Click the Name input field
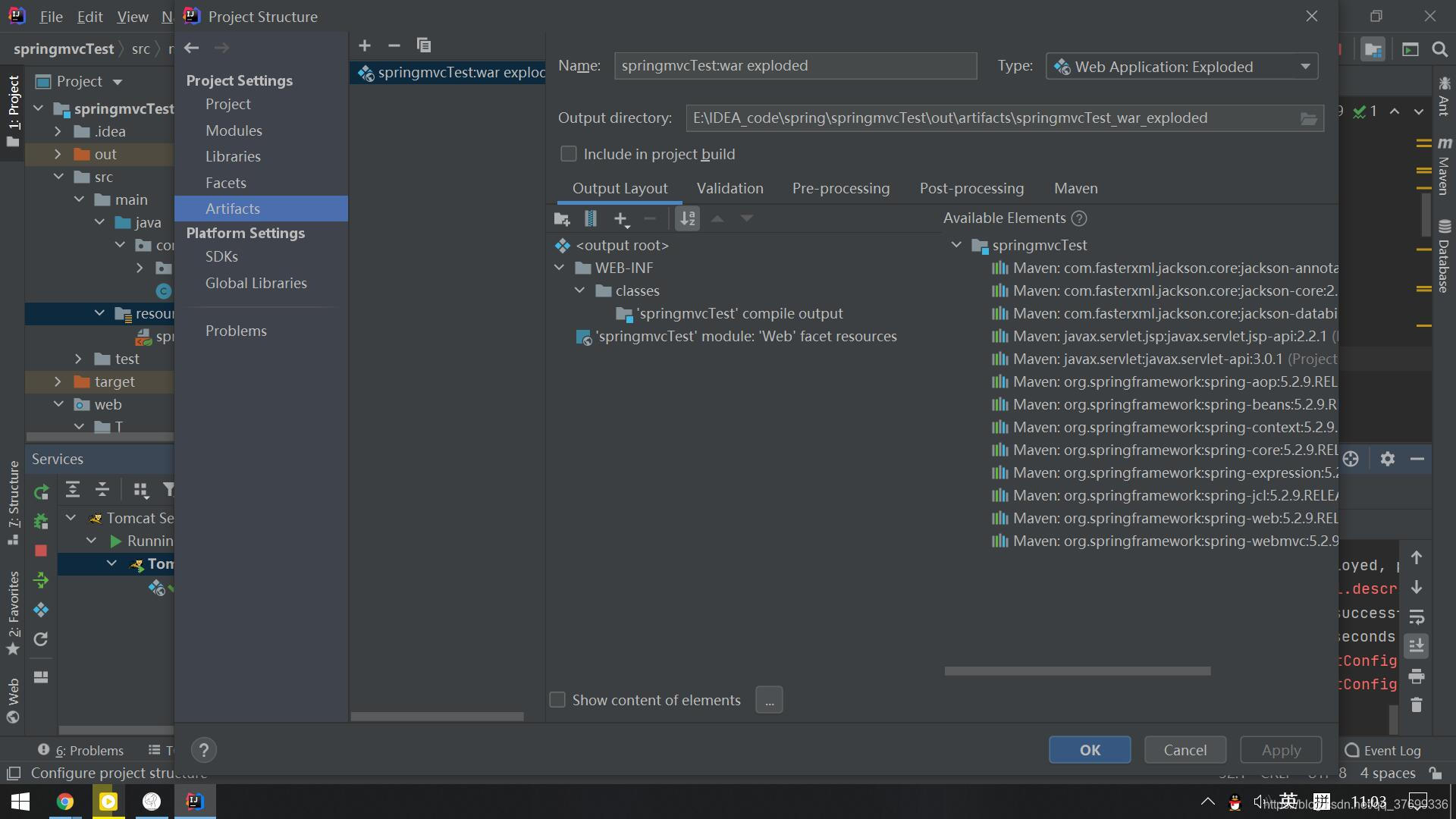 point(794,65)
